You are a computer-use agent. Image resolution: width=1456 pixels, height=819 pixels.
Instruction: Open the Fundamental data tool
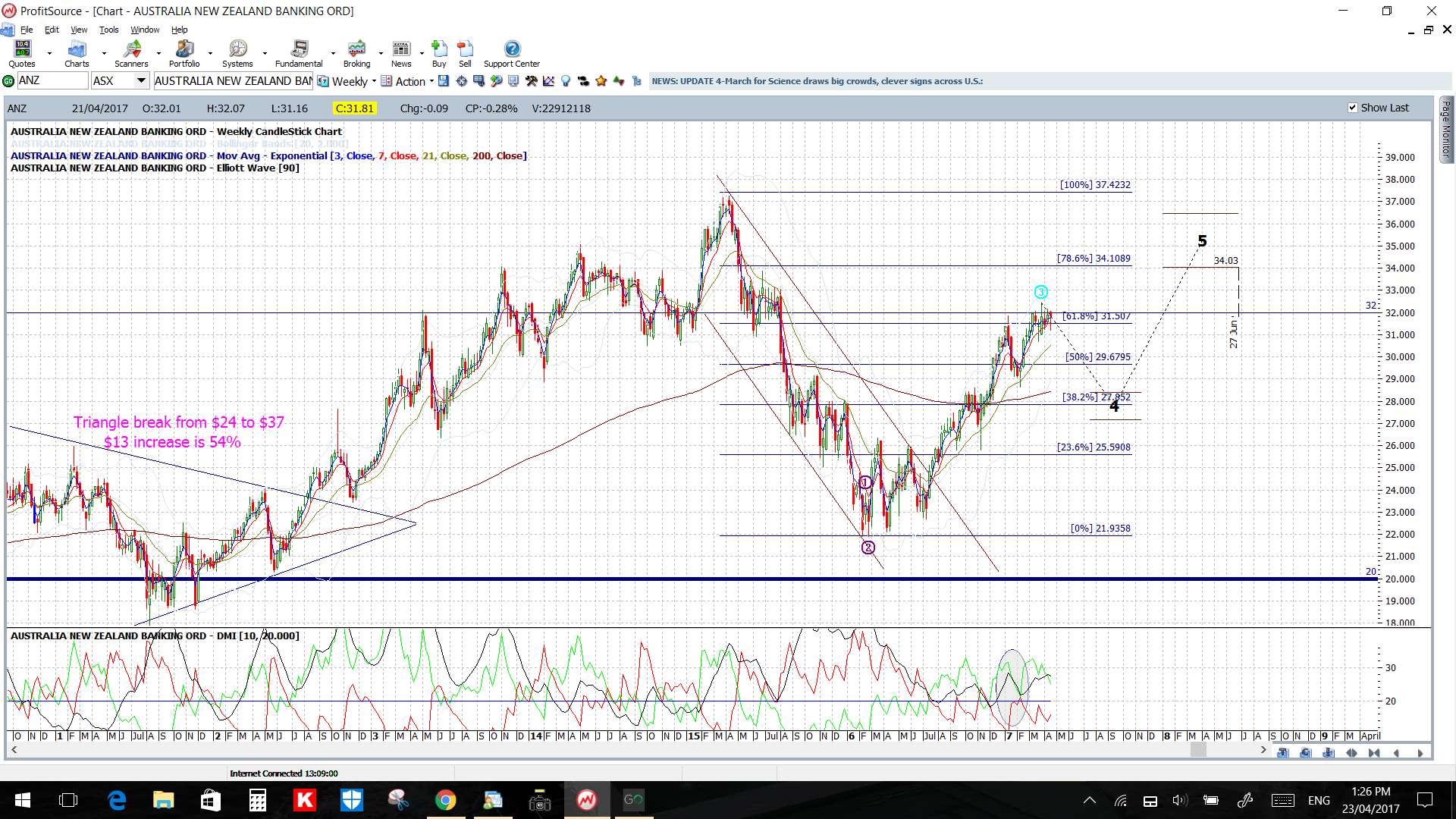click(299, 54)
